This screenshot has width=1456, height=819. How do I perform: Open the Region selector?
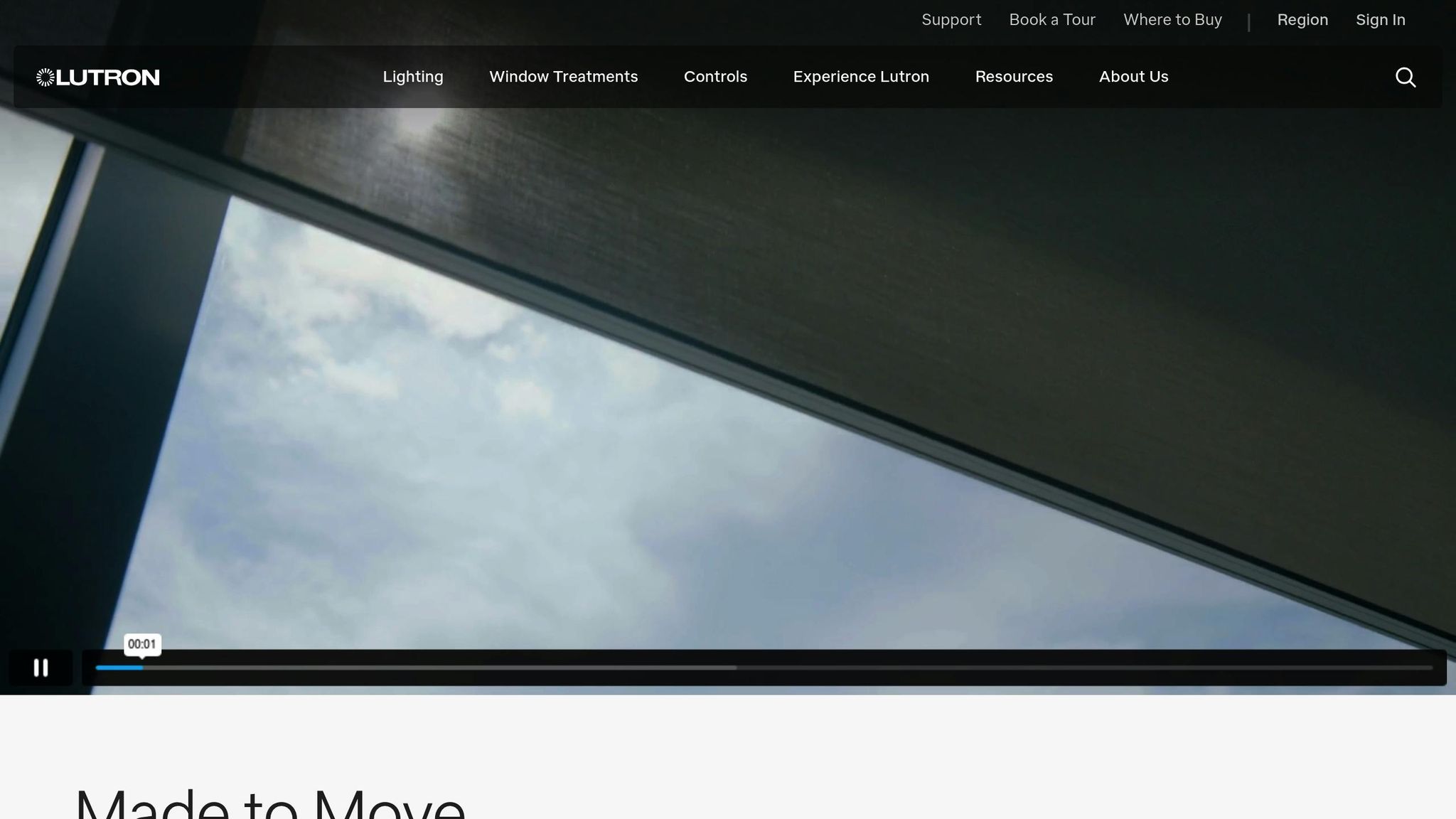coord(1302,20)
